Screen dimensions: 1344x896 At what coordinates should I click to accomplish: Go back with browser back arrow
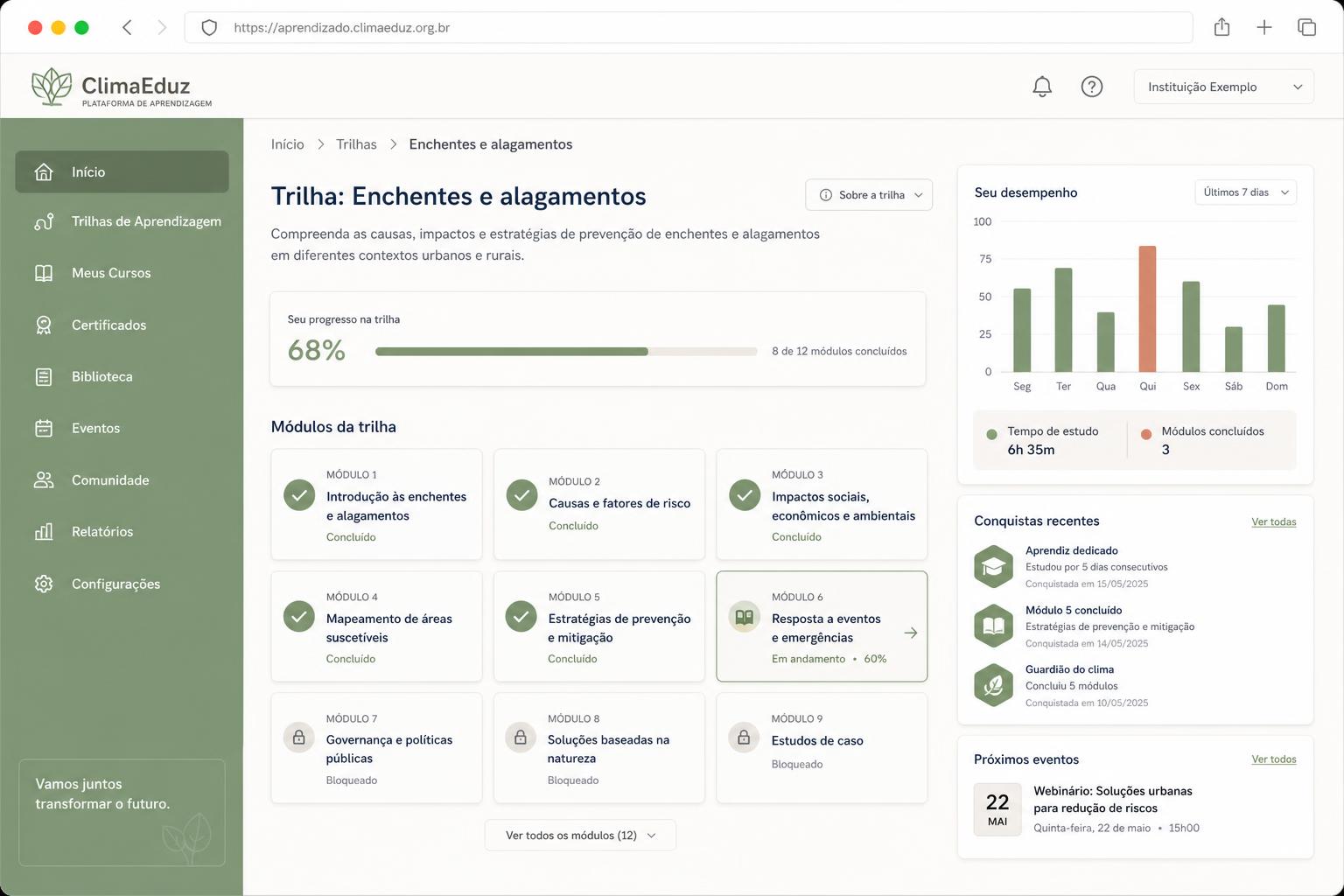[127, 27]
